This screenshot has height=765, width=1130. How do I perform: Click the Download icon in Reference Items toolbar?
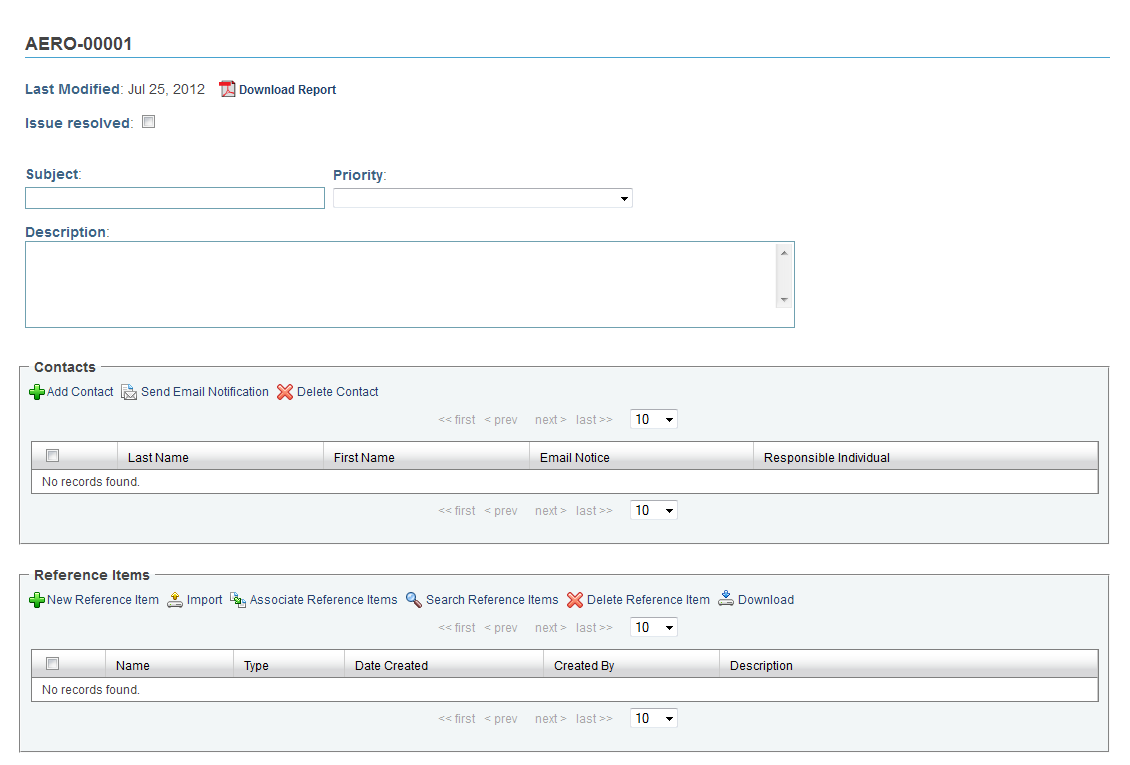pos(726,599)
